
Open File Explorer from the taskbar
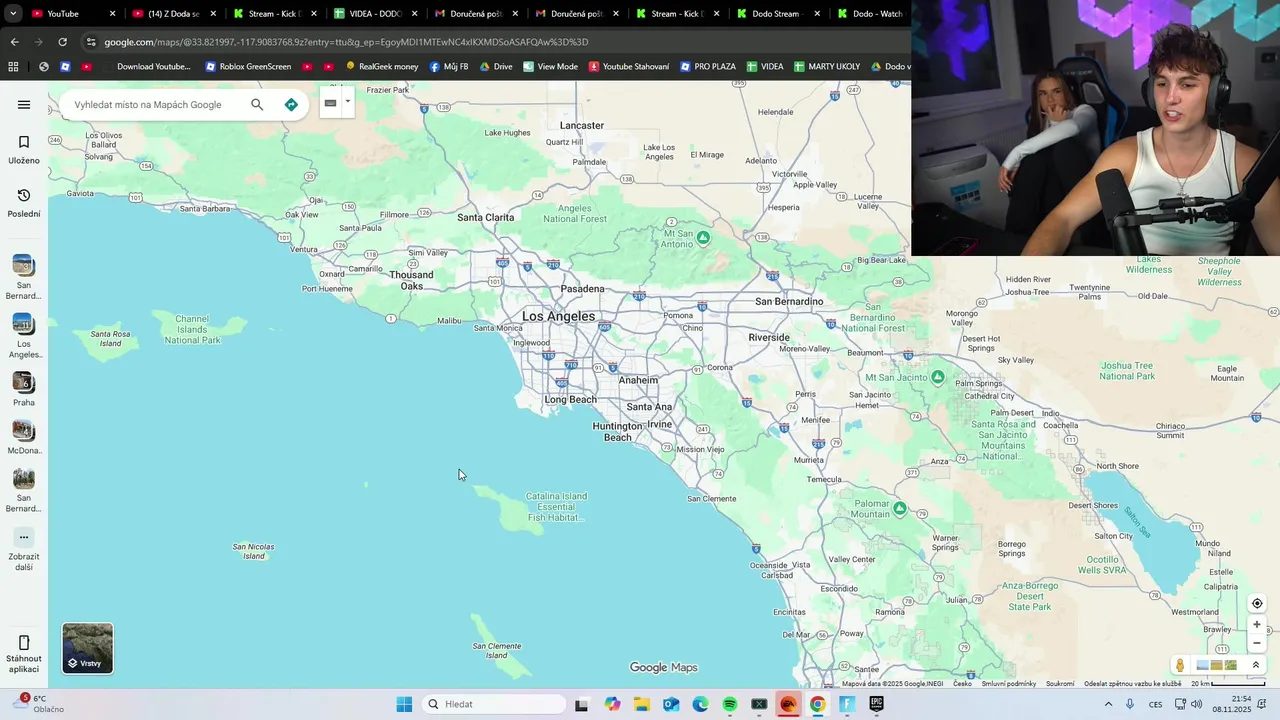(x=641, y=704)
